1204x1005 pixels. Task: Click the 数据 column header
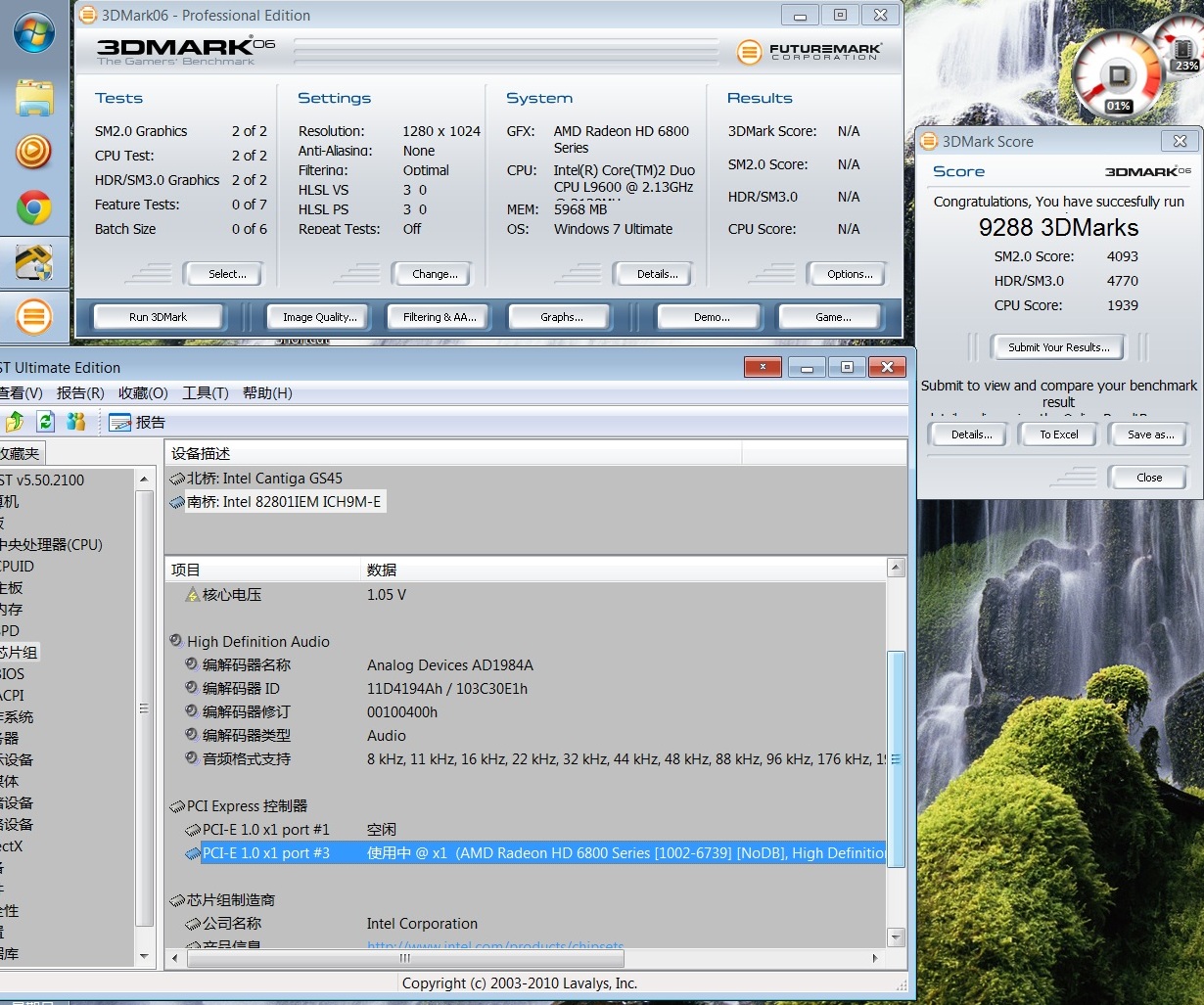[624, 570]
